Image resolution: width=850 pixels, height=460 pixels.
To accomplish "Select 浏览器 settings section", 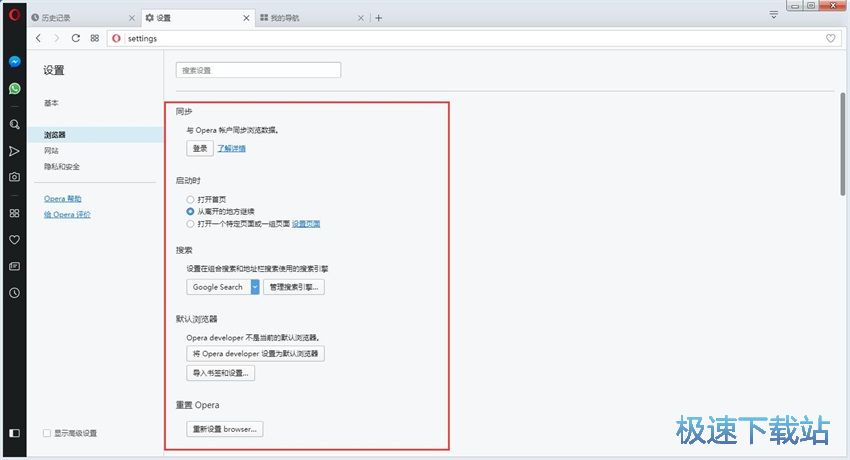I will click(x=95, y=134).
